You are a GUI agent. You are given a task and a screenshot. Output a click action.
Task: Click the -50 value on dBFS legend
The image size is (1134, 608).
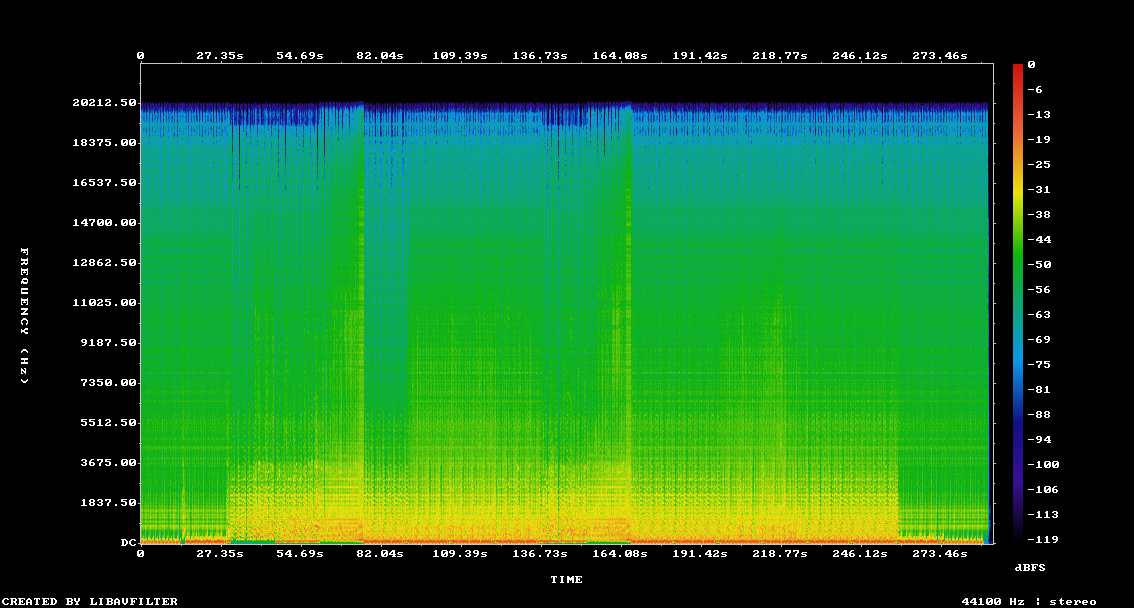pos(1036,265)
